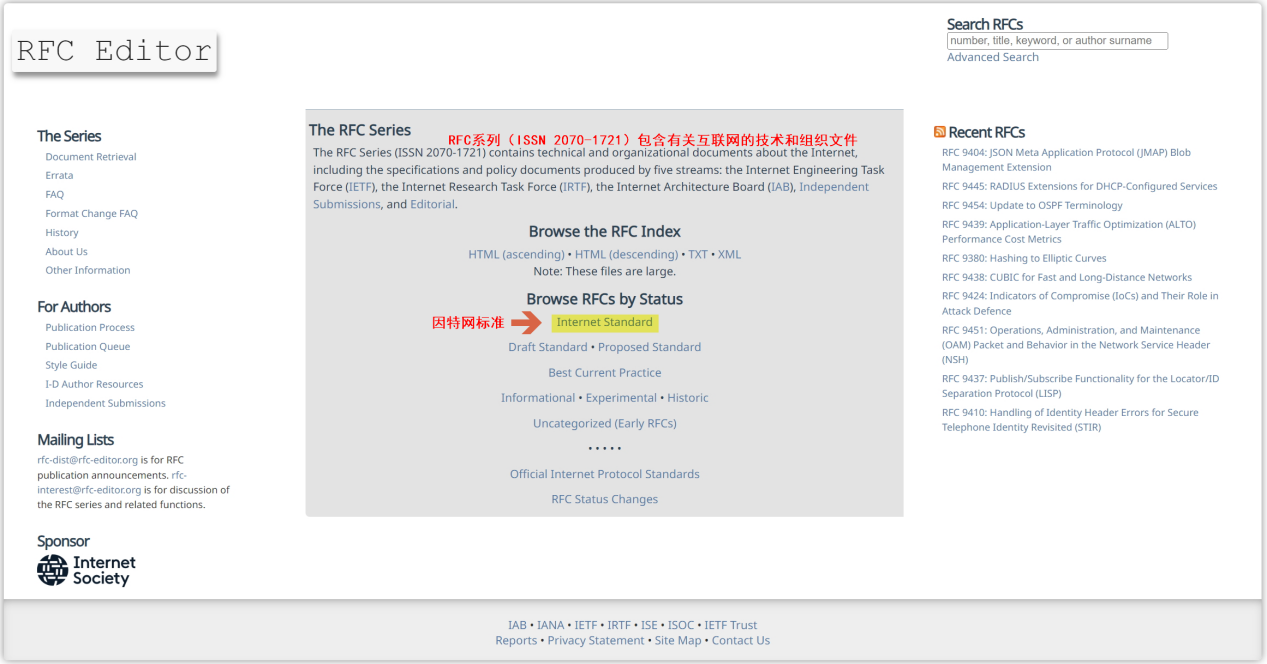Click the IRTF link in the RFC Series paragraph
The width and height of the screenshot is (1267, 664).
point(575,187)
